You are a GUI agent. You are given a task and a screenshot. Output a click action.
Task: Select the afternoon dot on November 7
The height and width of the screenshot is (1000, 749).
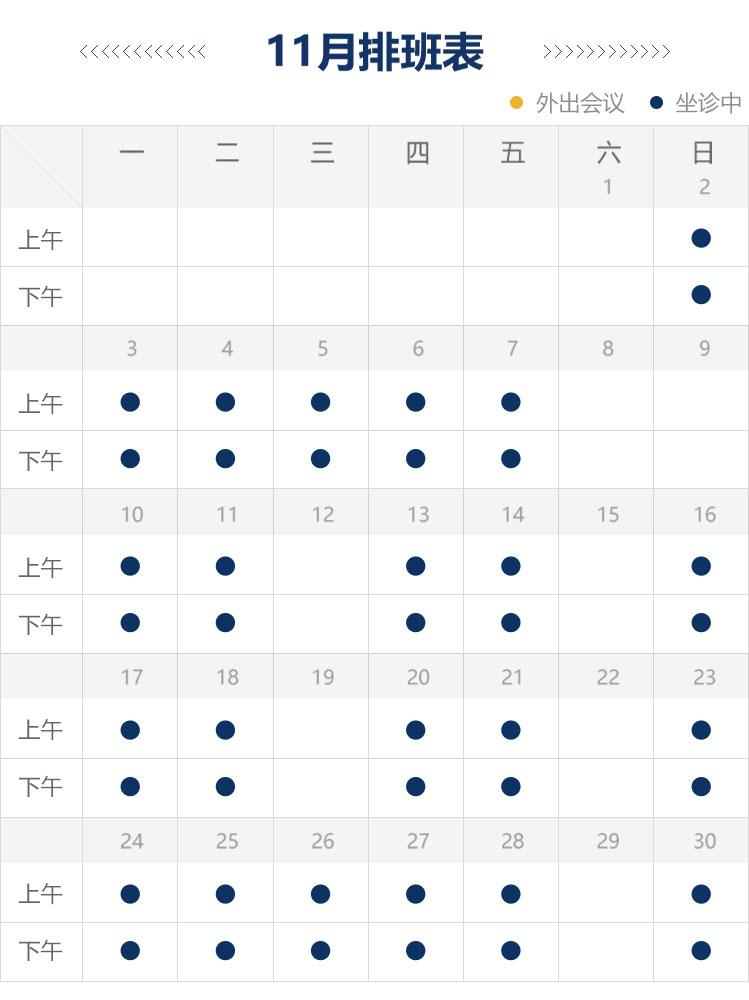click(511, 459)
